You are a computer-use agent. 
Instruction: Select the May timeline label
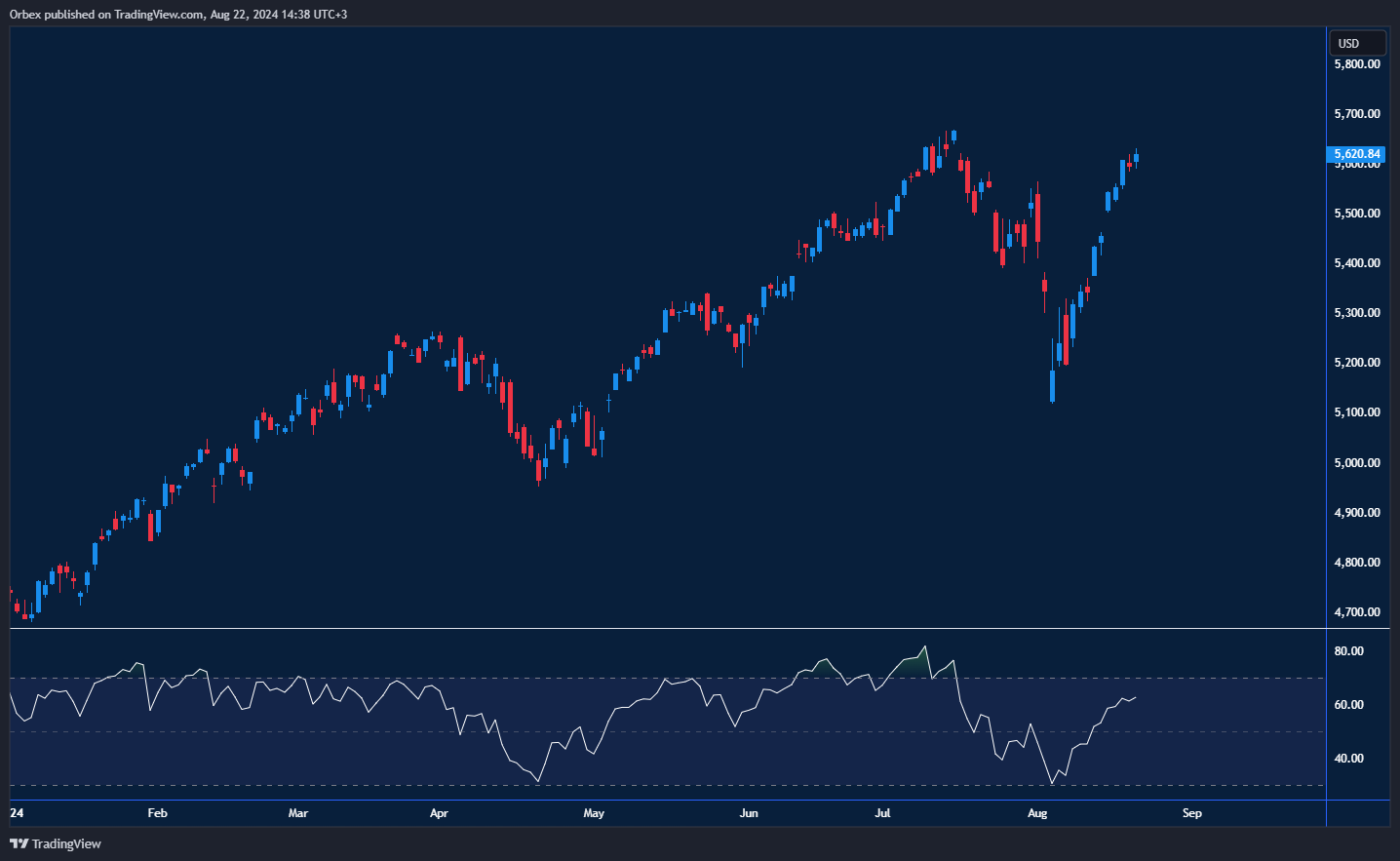(x=594, y=812)
